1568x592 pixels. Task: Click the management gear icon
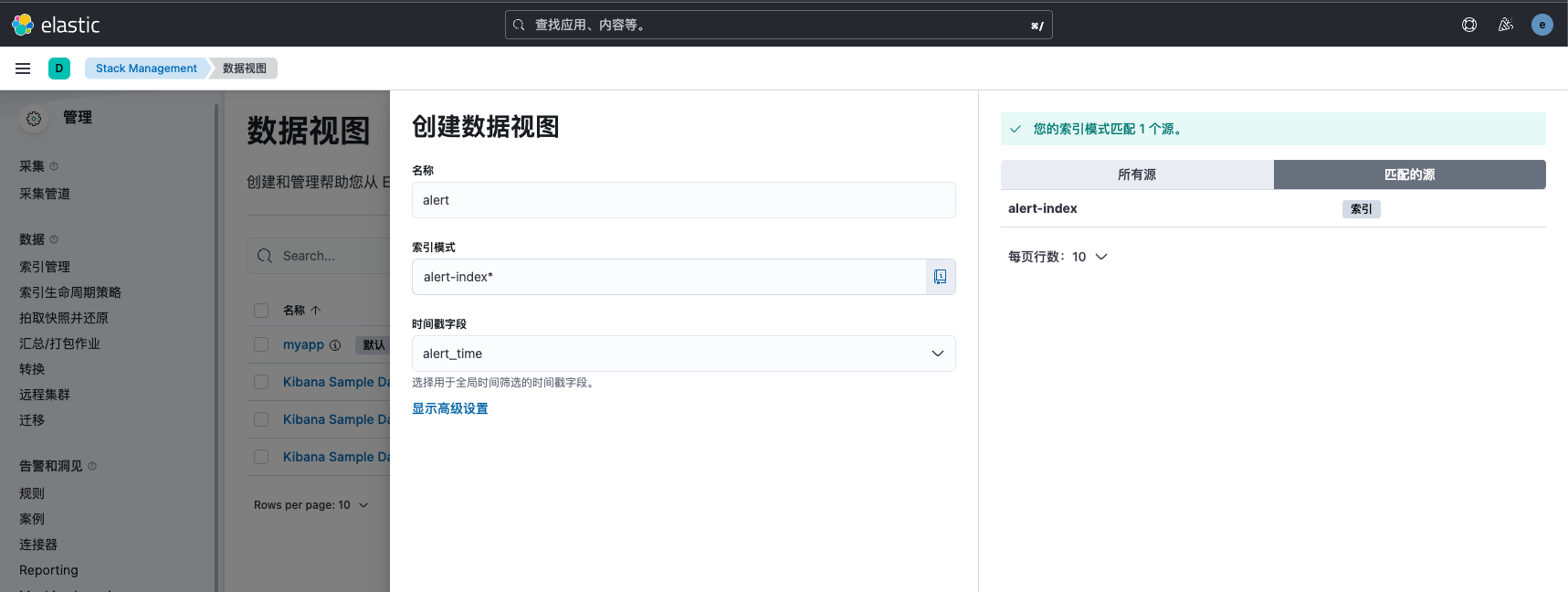[x=34, y=119]
